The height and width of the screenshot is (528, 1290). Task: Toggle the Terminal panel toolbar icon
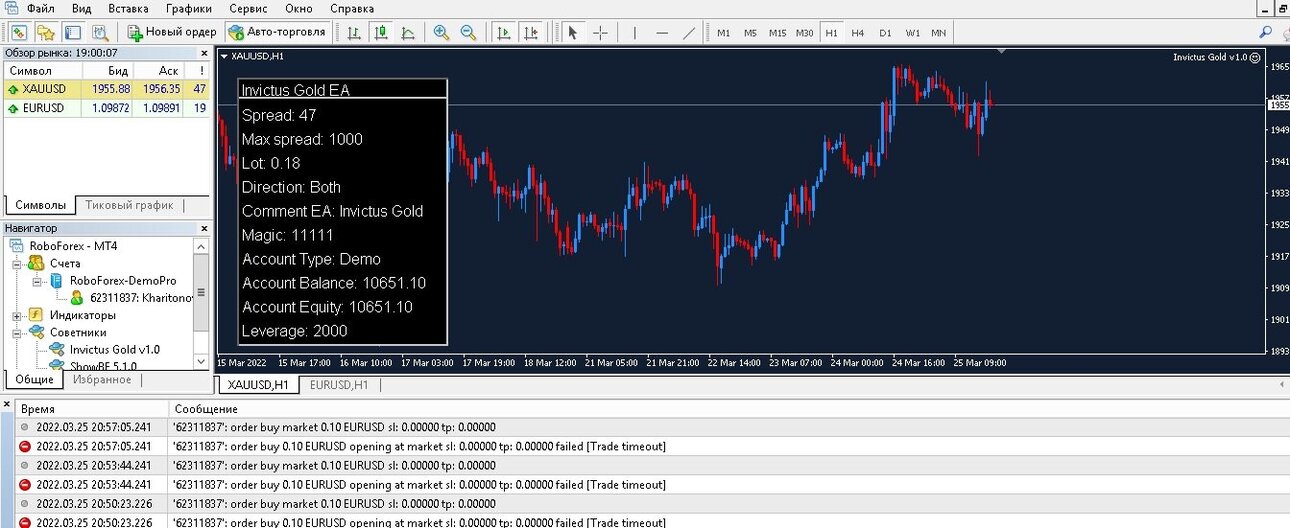tap(72, 32)
